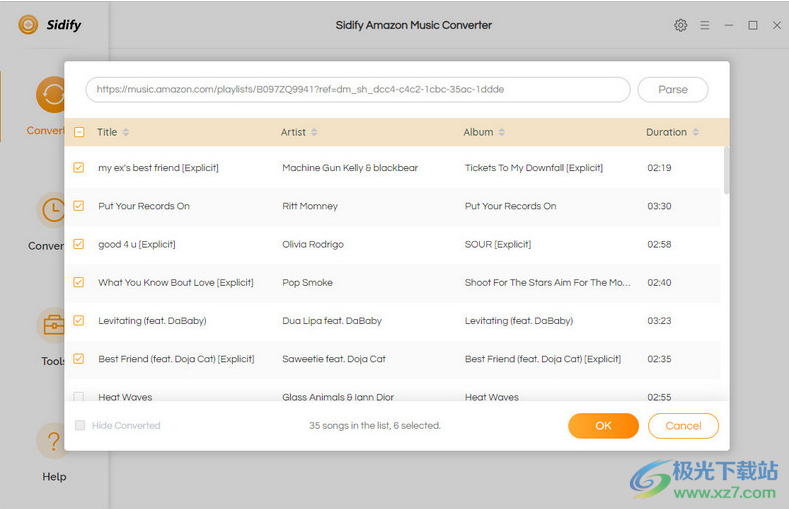Click duration 03:30
This screenshot has height=509, width=789.
click(x=659, y=206)
